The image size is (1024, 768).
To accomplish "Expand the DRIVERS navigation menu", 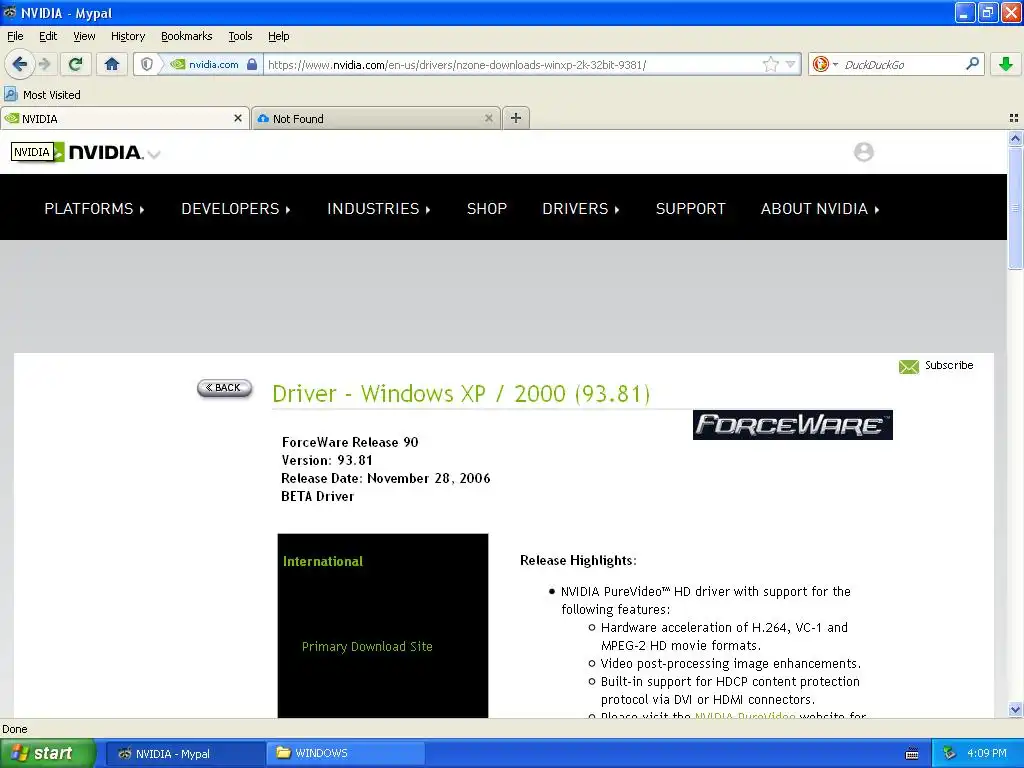I will (581, 208).
